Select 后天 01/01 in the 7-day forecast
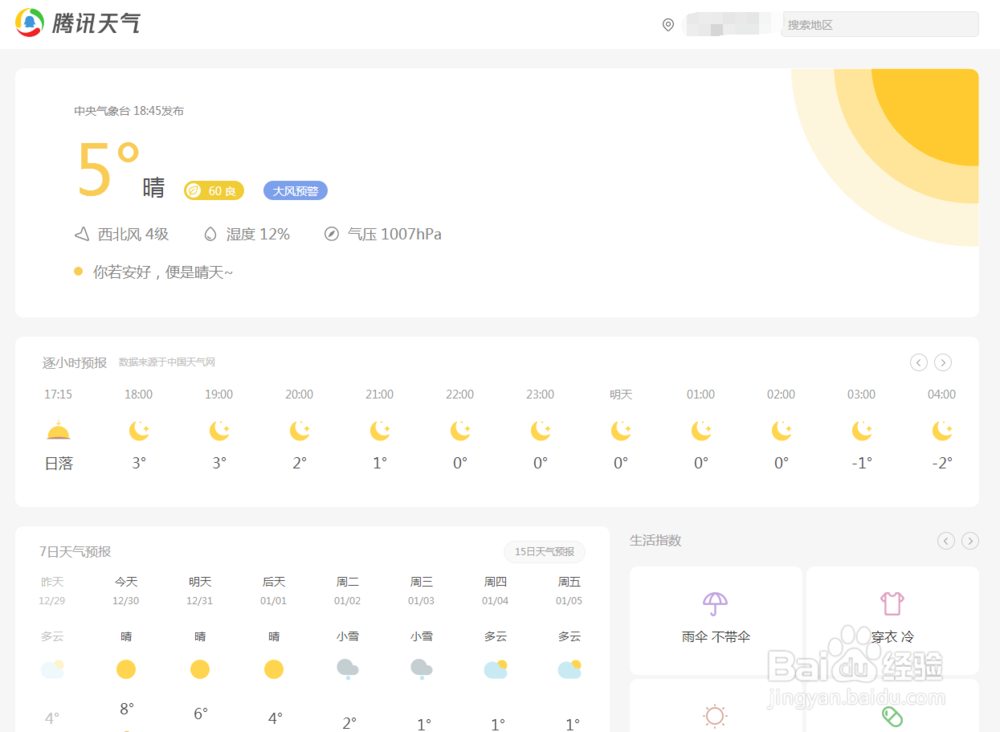The width and height of the screenshot is (1000, 732). pos(274,591)
